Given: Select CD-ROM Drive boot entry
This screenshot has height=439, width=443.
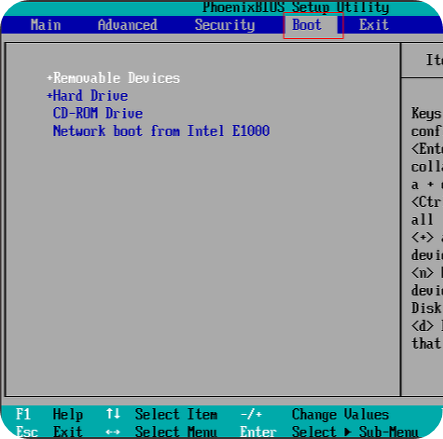Looking at the screenshot, I should [98, 113].
